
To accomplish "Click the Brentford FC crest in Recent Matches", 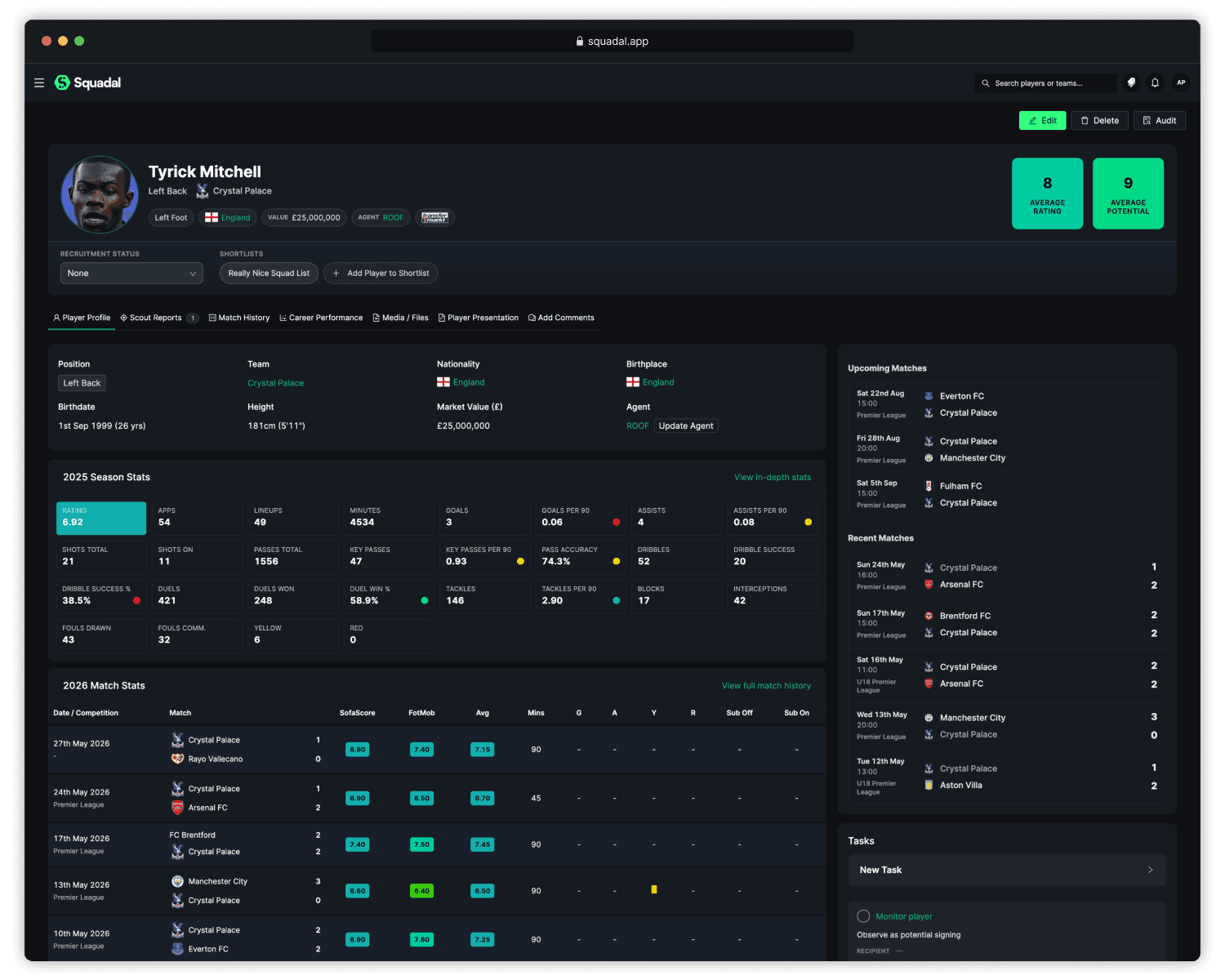I will [x=929, y=616].
